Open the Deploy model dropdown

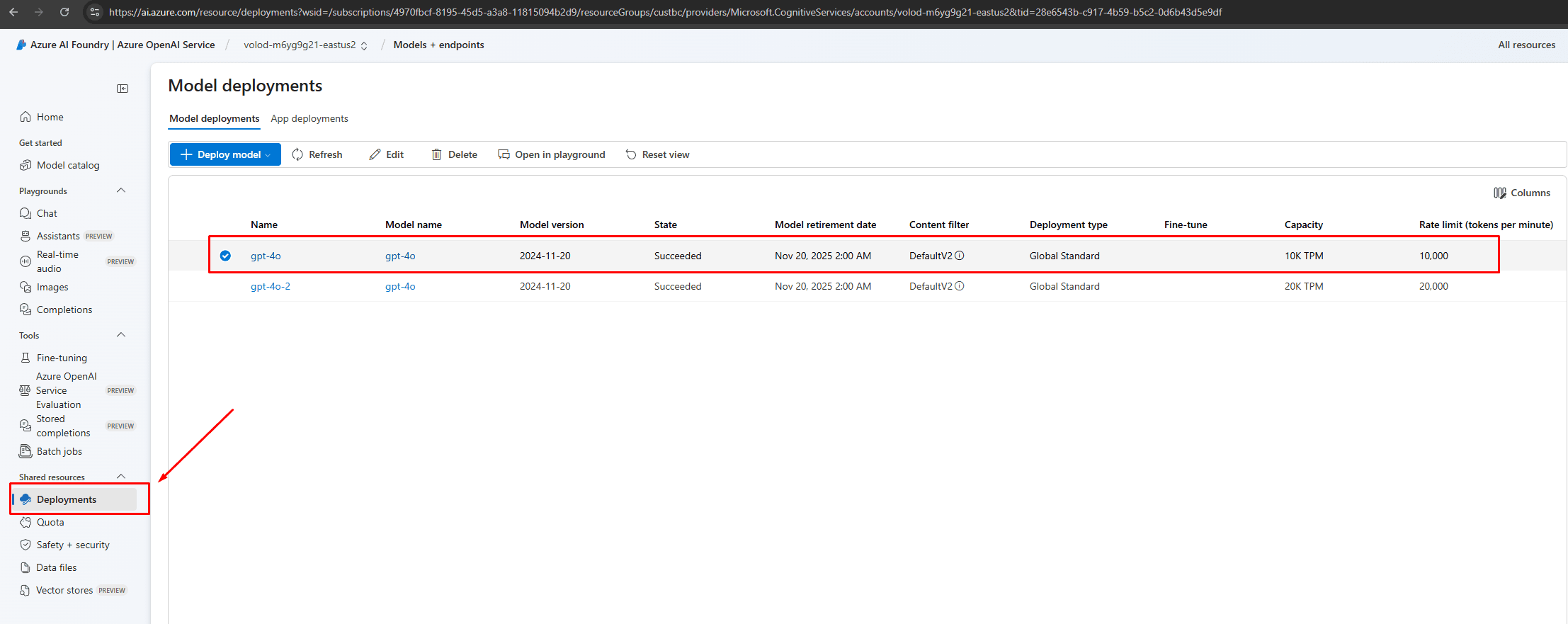(x=225, y=154)
